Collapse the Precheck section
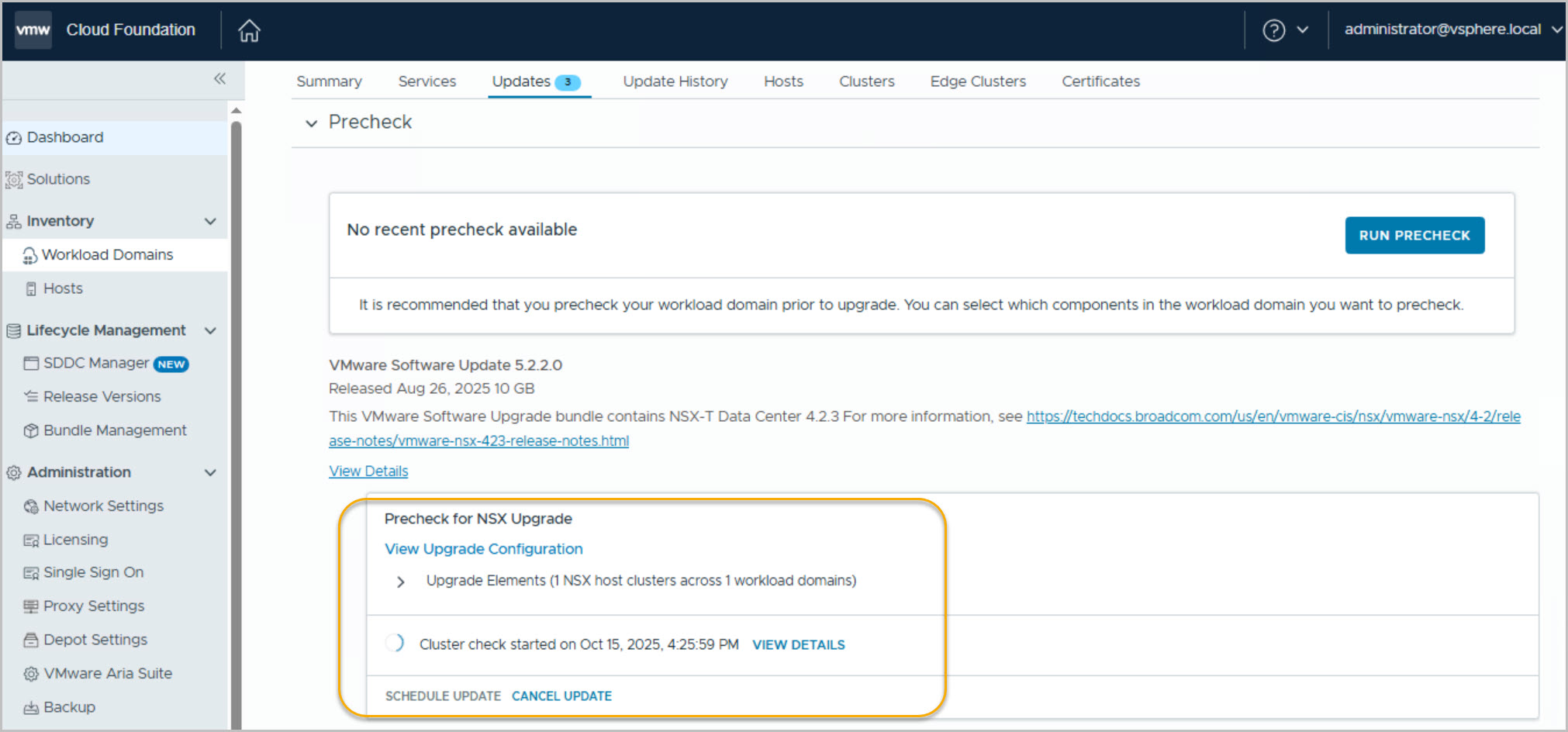 [312, 123]
